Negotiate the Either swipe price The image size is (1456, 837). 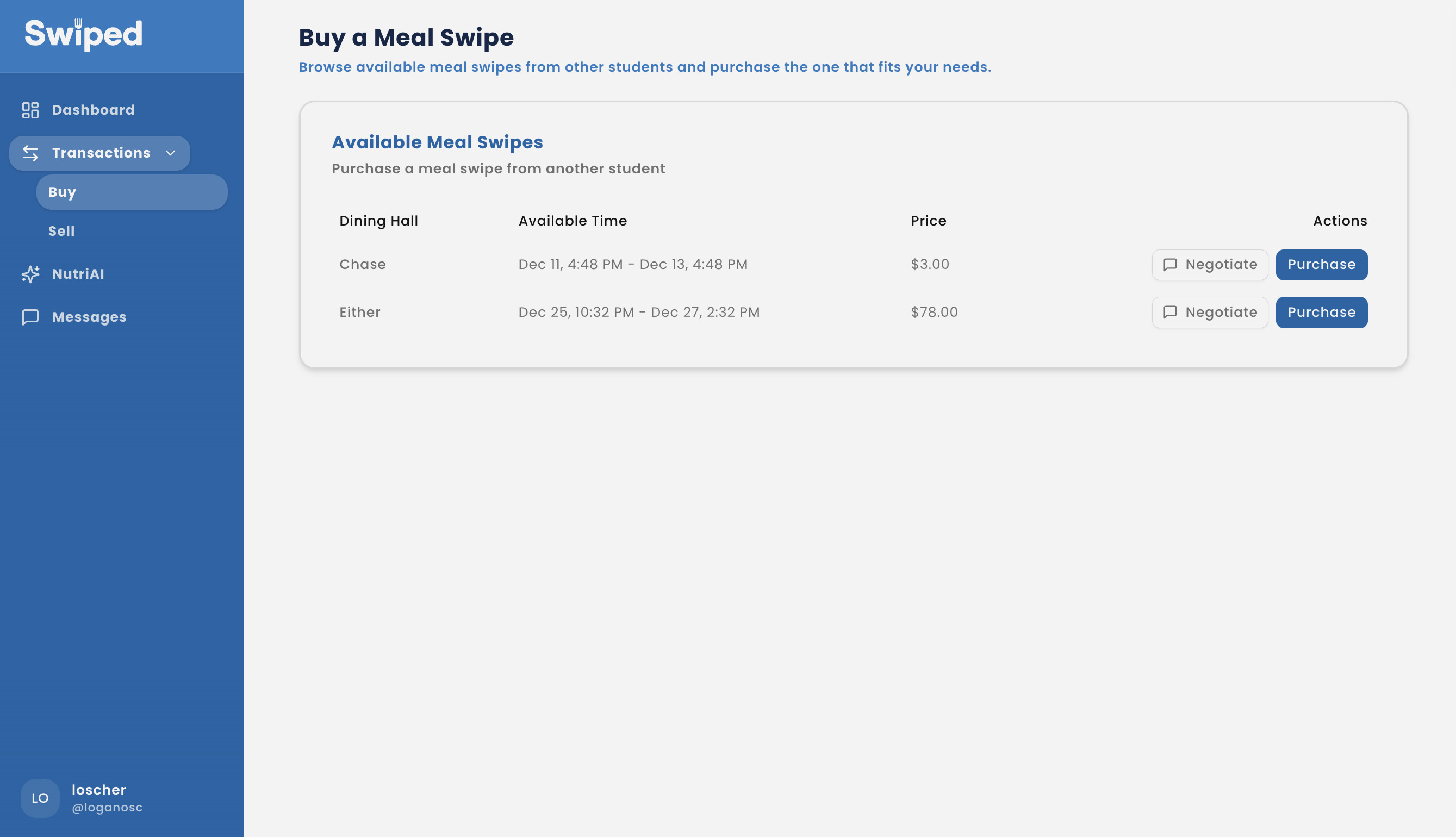pyautogui.click(x=1210, y=312)
